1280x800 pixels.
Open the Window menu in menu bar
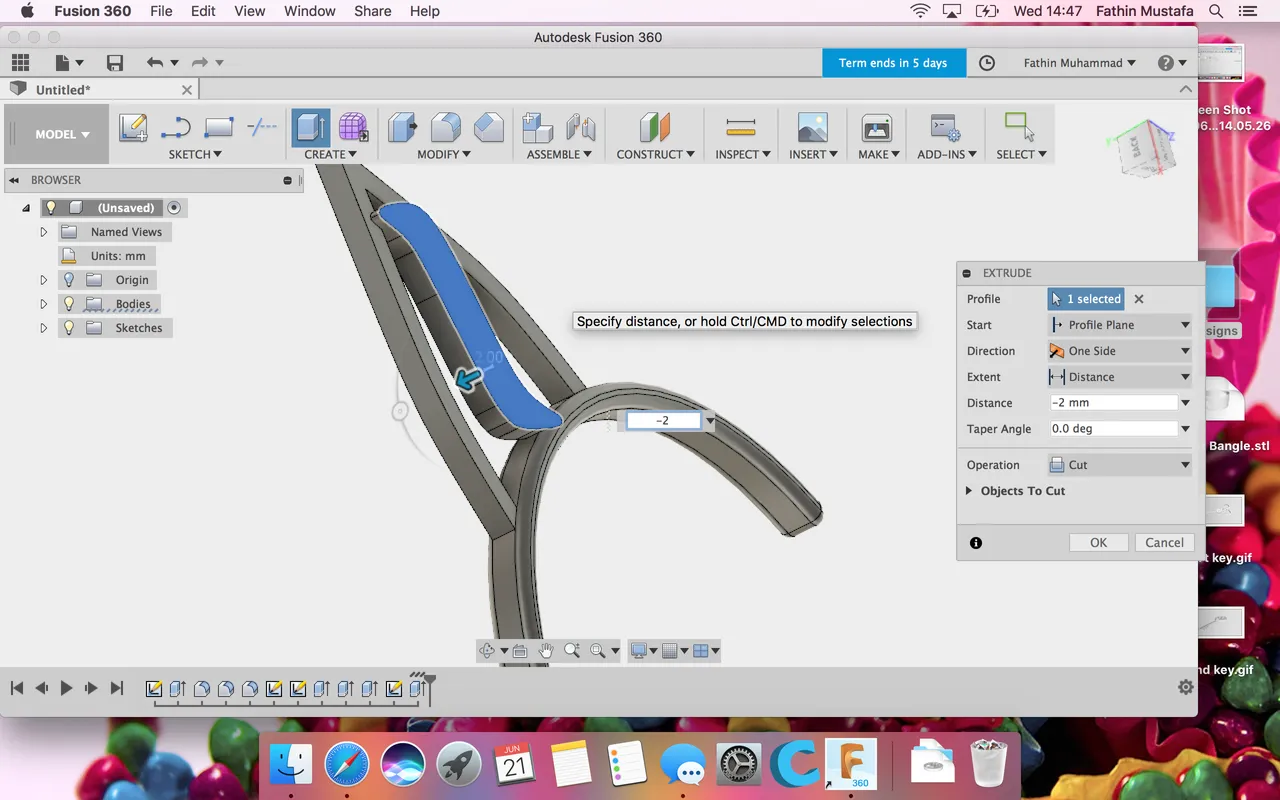click(x=309, y=11)
